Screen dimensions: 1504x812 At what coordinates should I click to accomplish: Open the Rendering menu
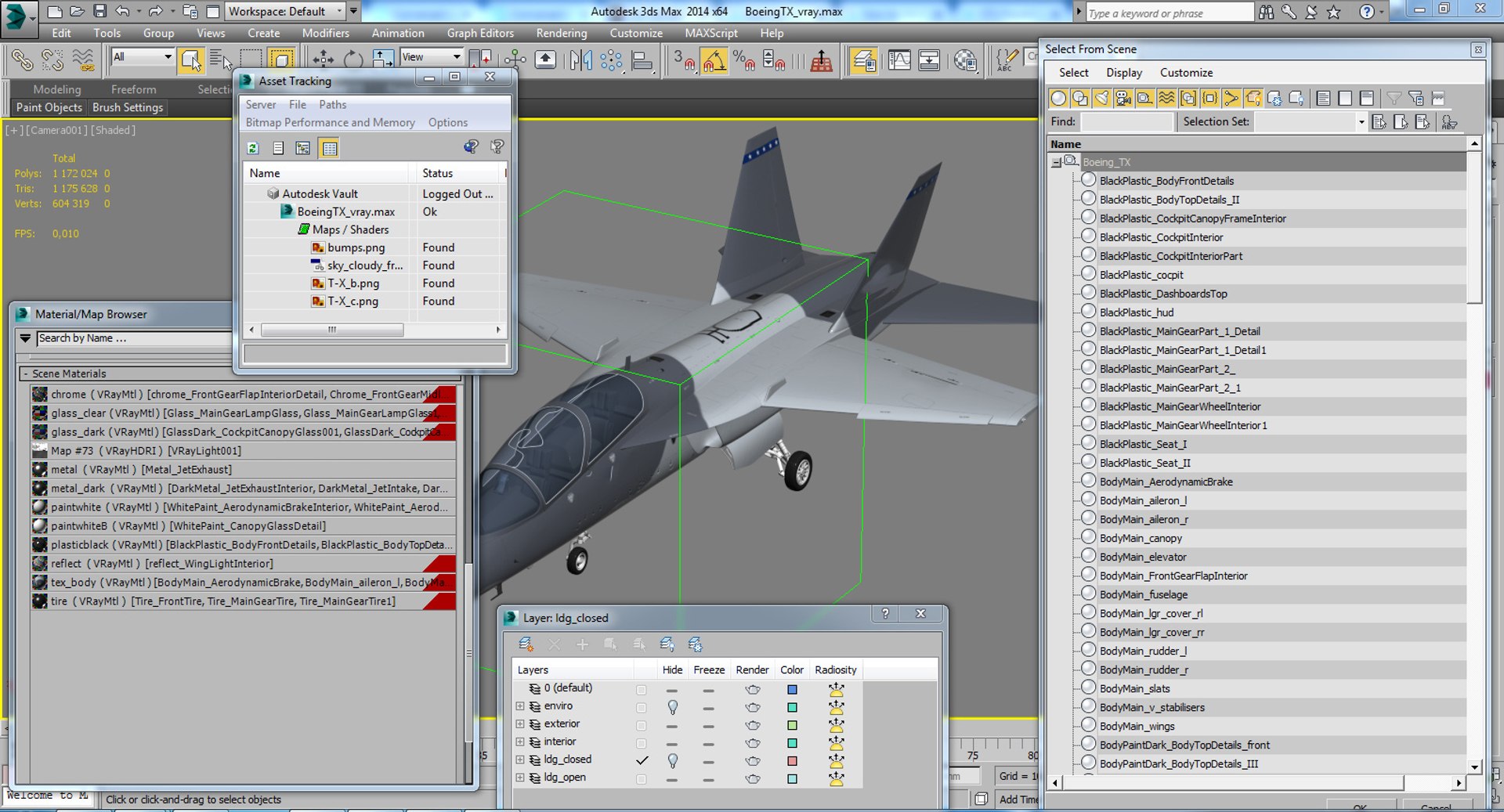[562, 33]
